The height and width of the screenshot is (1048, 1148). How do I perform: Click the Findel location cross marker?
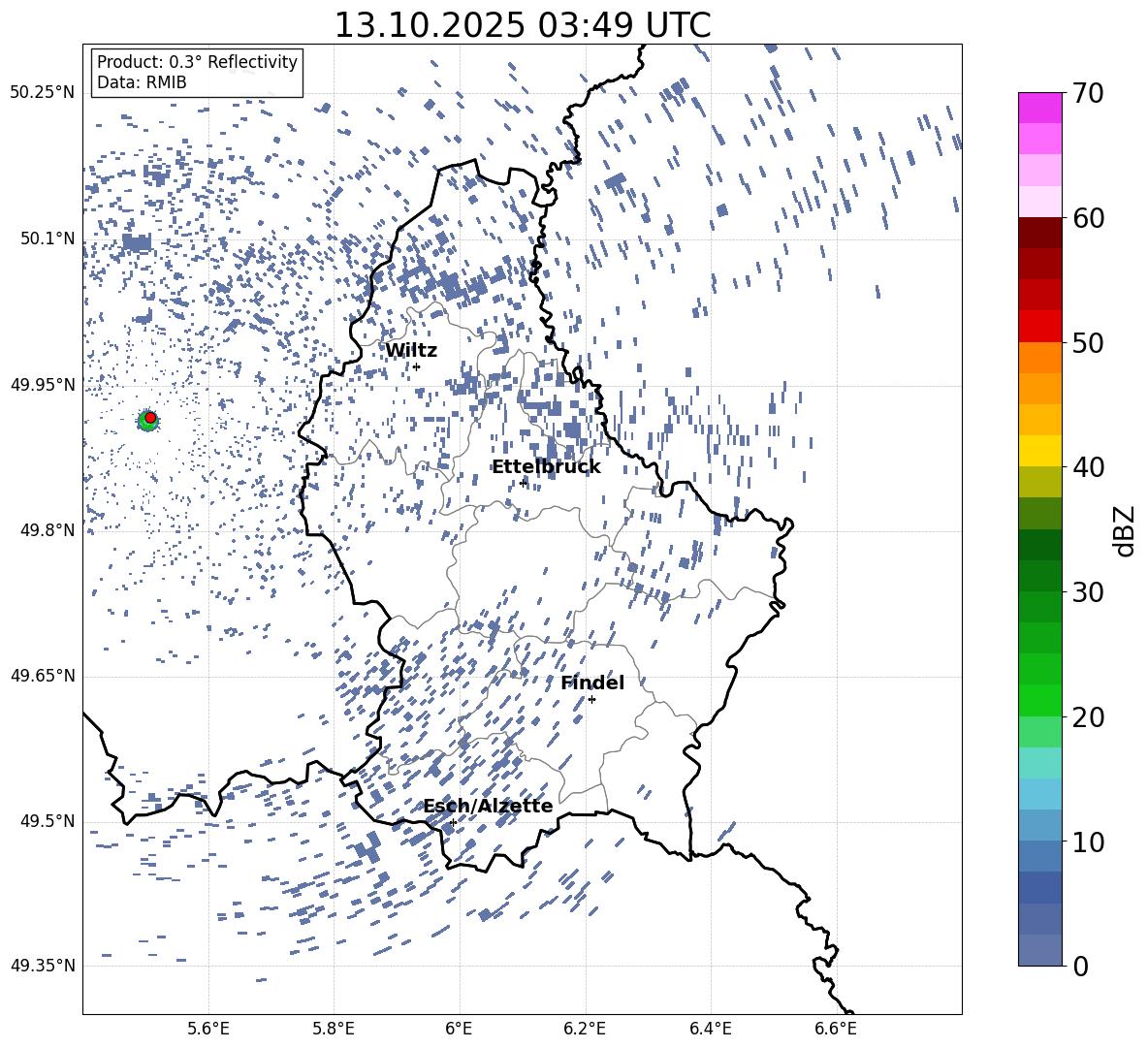[x=591, y=700]
